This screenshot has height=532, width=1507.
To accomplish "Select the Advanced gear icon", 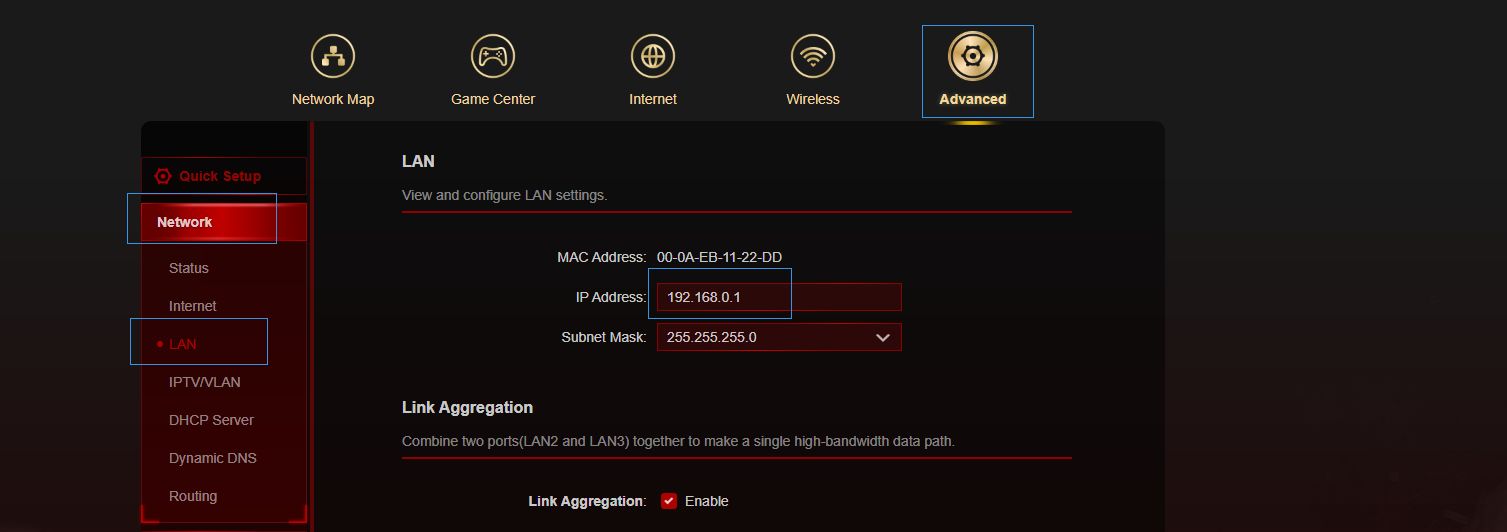I will (x=973, y=56).
